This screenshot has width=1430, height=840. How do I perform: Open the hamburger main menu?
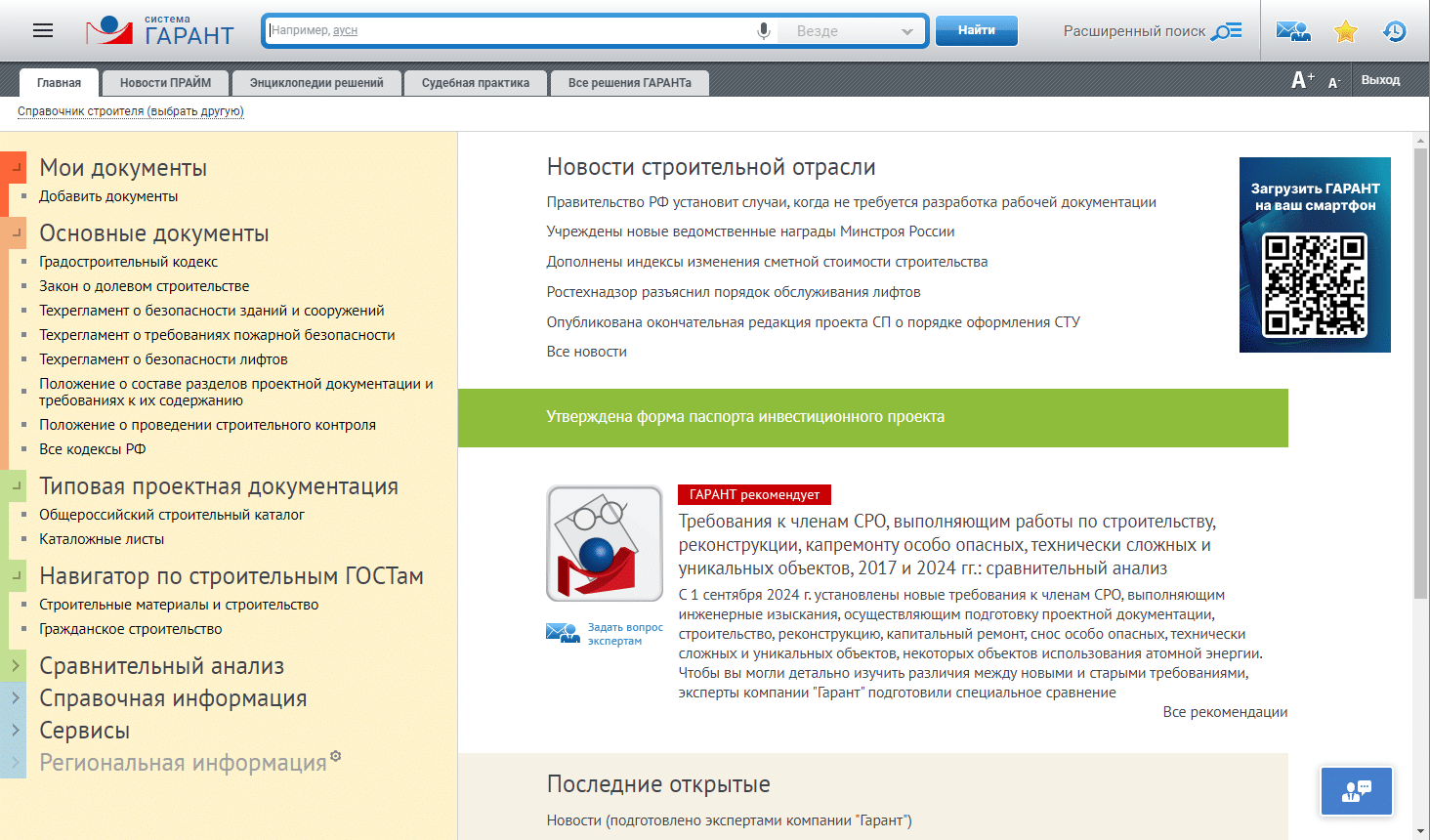point(43,31)
